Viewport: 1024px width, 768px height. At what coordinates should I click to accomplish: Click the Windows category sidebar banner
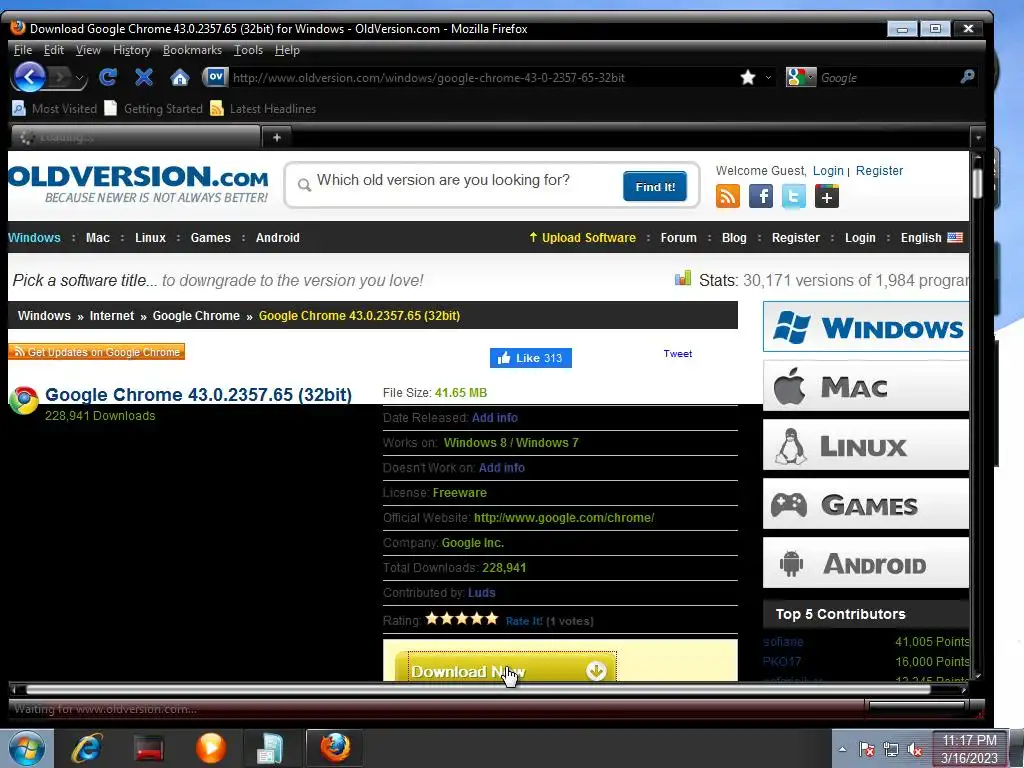click(866, 327)
